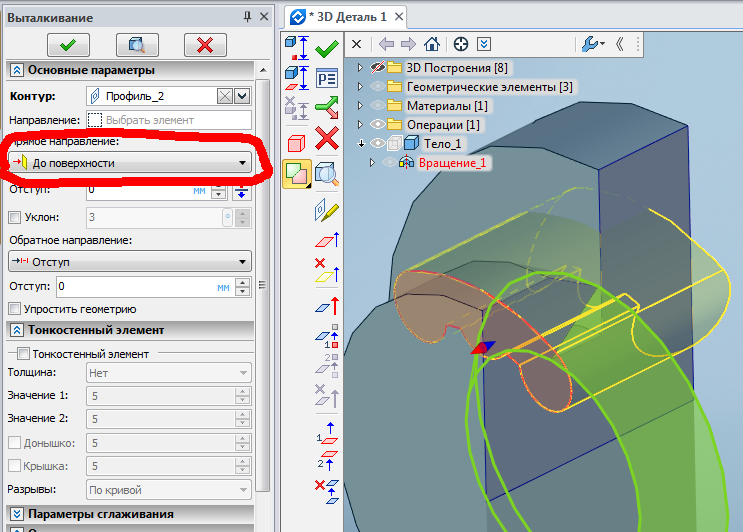The image size is (743, 532).
Task: Click the crosshair target icon in tree toolbar
Action: click(461, 45)
